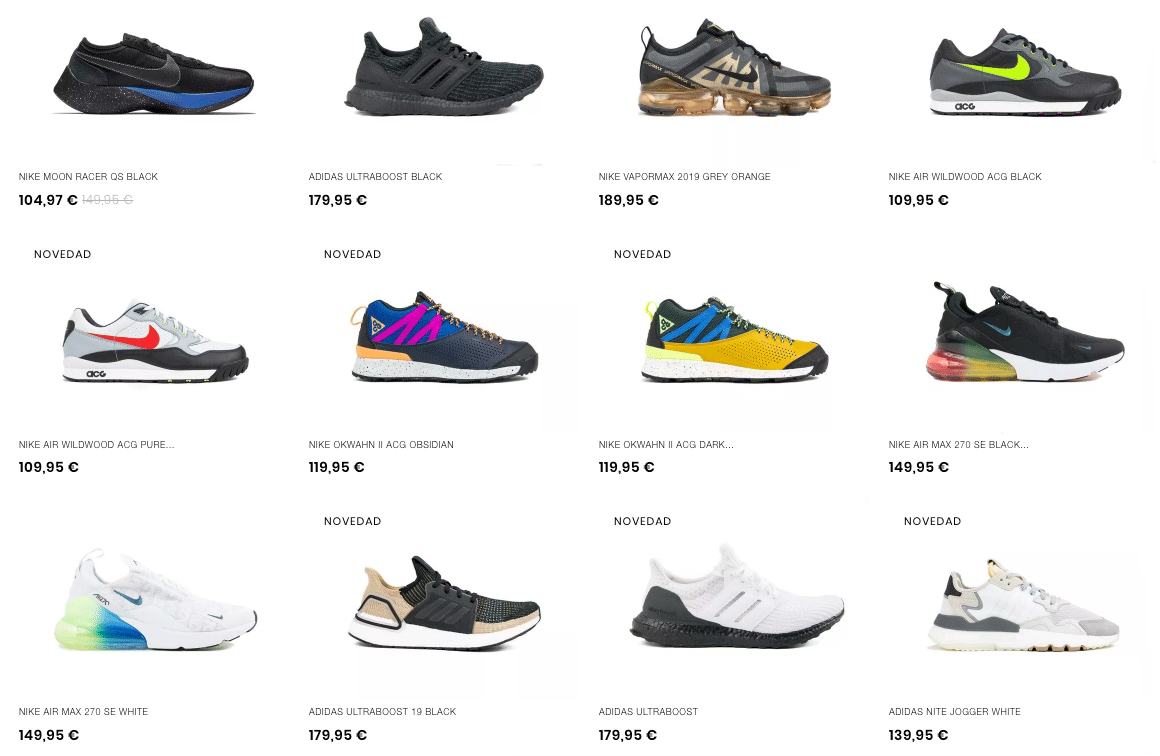The height and width of the screenshot is (756, 1160).
Task: Click the Adidas Ultraboost Black shoe photo
Action: click(444, 67)
